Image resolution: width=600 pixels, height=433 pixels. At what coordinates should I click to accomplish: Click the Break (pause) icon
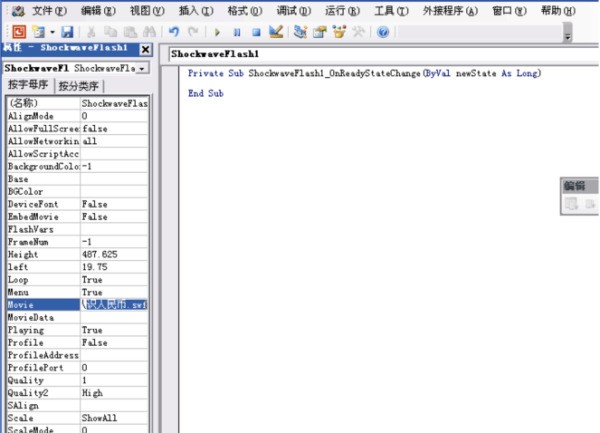238,33
